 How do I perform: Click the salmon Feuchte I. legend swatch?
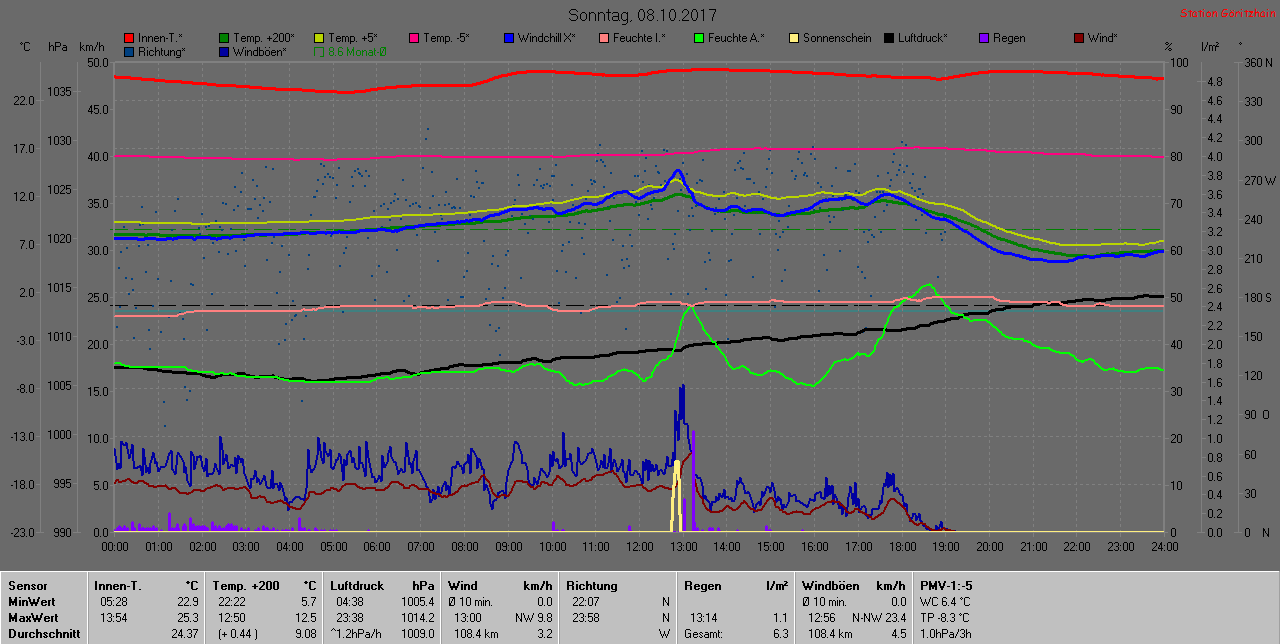click(x=604, y=38)
